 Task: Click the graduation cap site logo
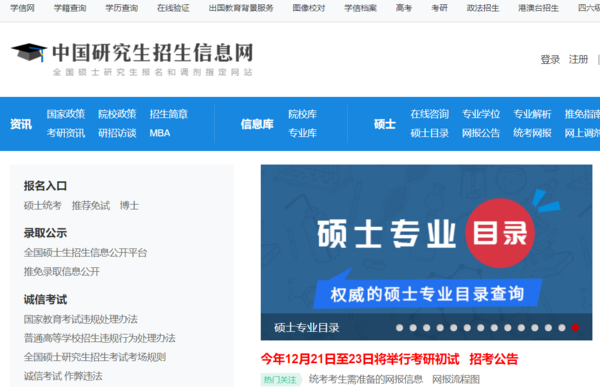click(x=29, y=52)
